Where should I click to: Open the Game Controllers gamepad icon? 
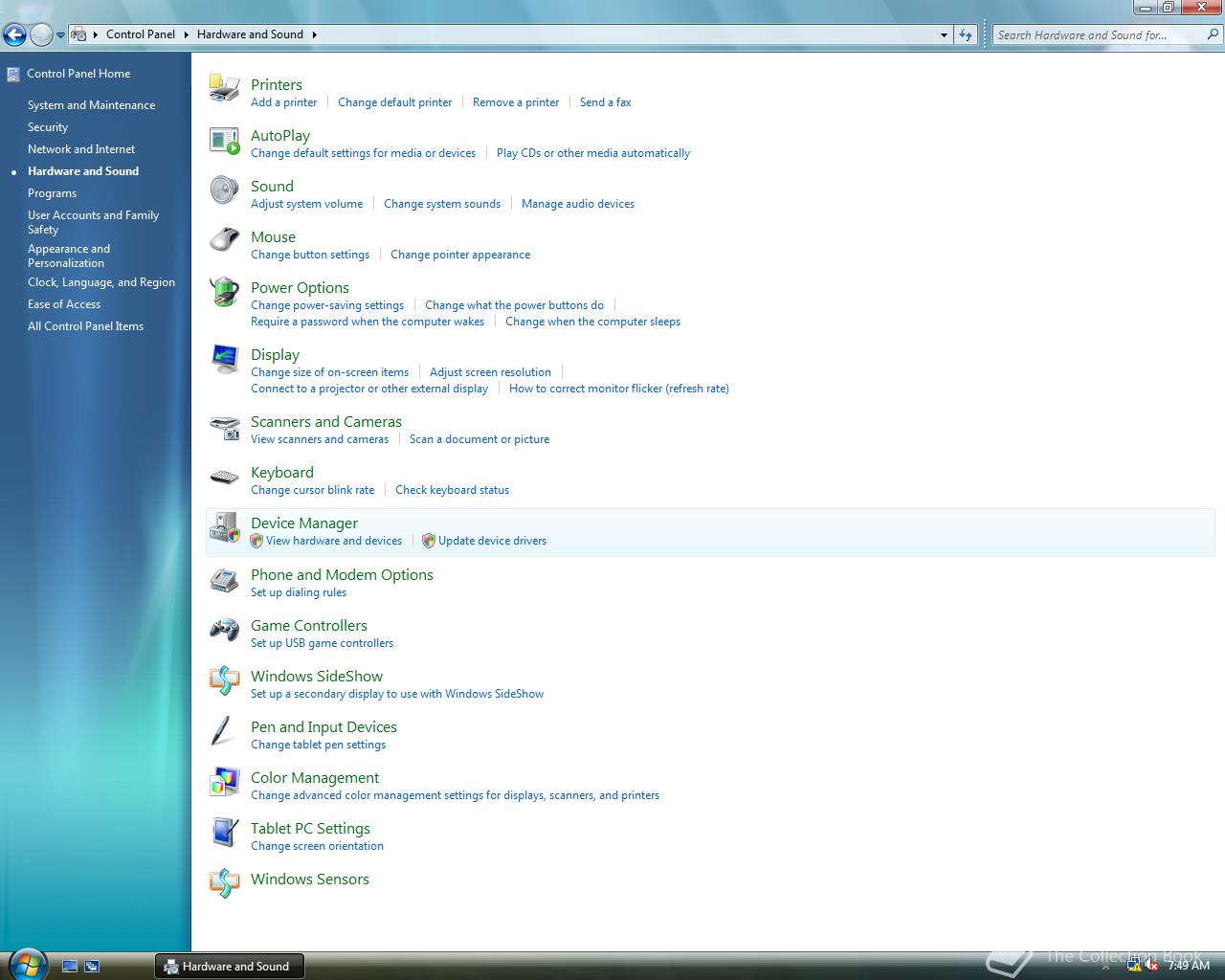pos(224,630)
